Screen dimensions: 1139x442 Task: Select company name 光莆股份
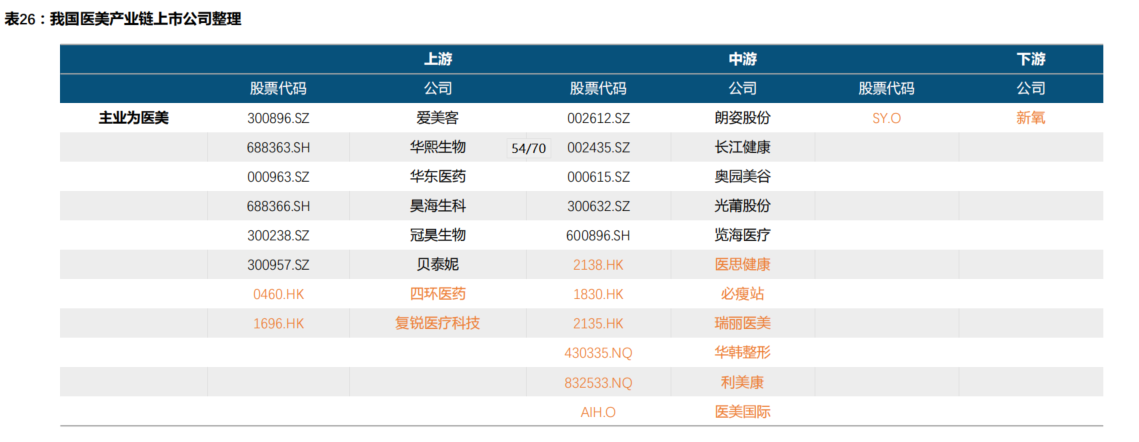(x=743, y=206)
